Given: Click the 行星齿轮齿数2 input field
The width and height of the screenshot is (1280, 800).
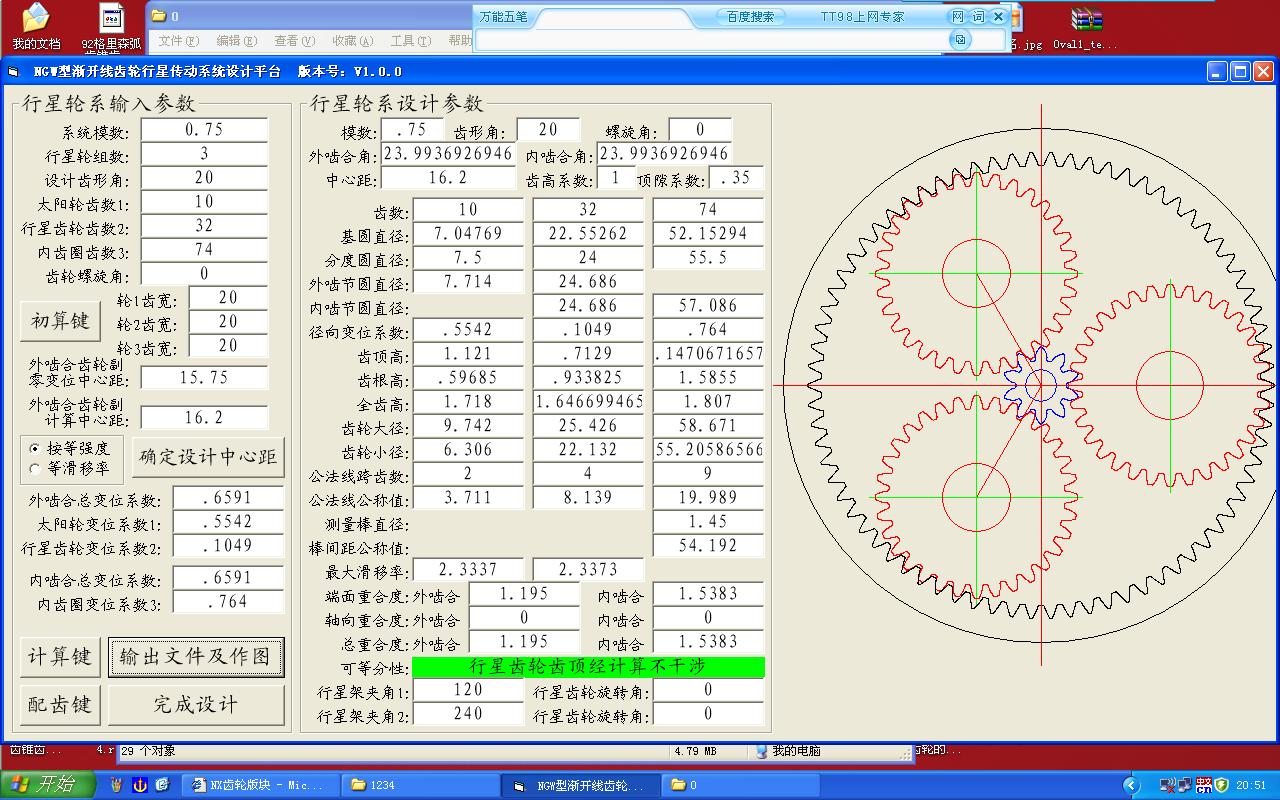Looking at the screenshot, I should (204, 226).
